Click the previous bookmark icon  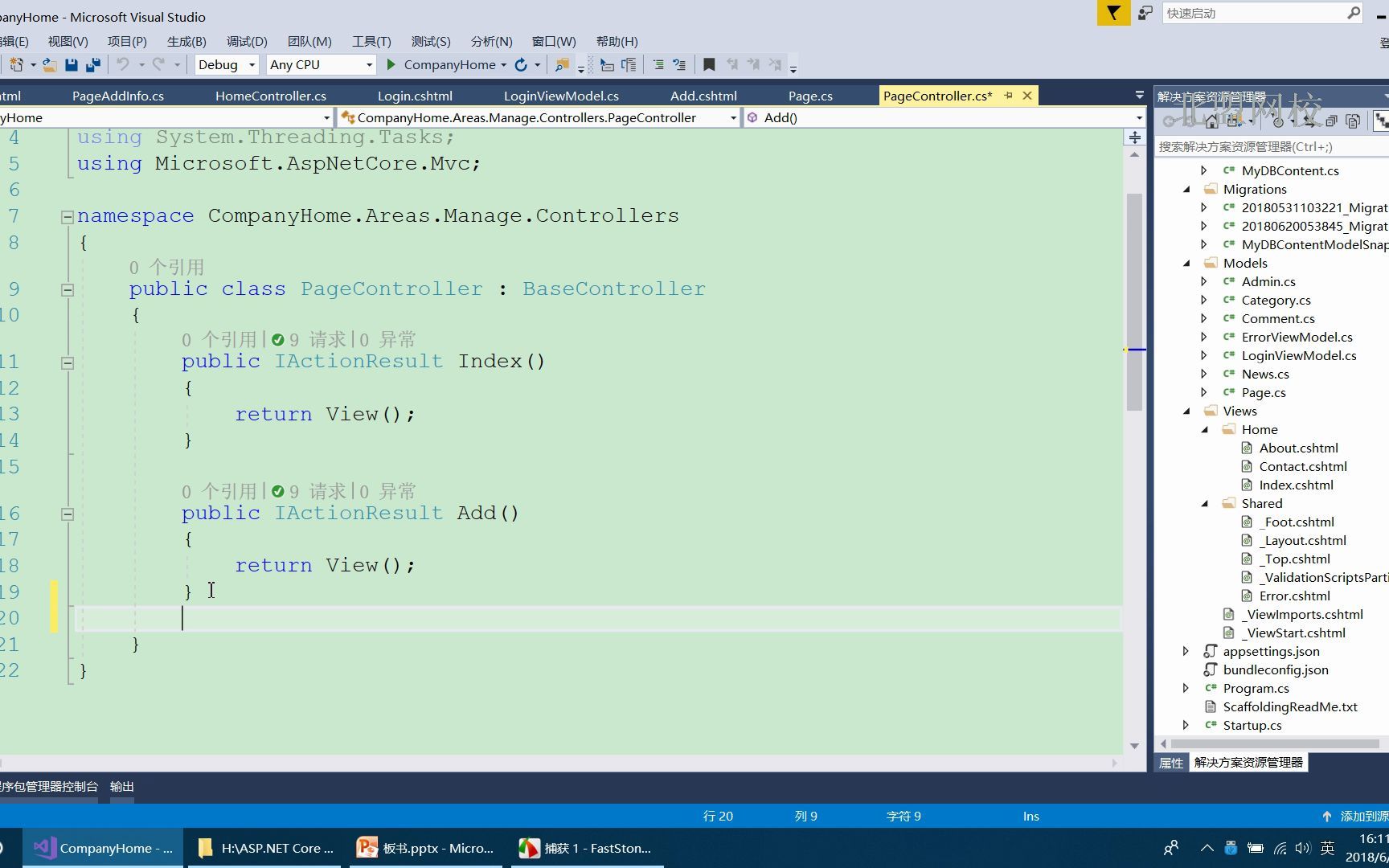click(x=732, y=64)
